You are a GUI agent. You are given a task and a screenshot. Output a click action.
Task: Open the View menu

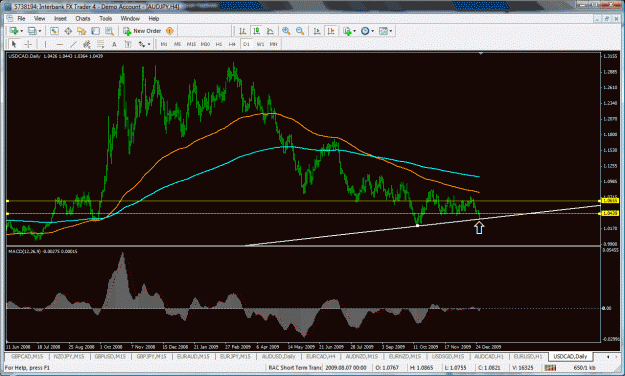(39, 18)
